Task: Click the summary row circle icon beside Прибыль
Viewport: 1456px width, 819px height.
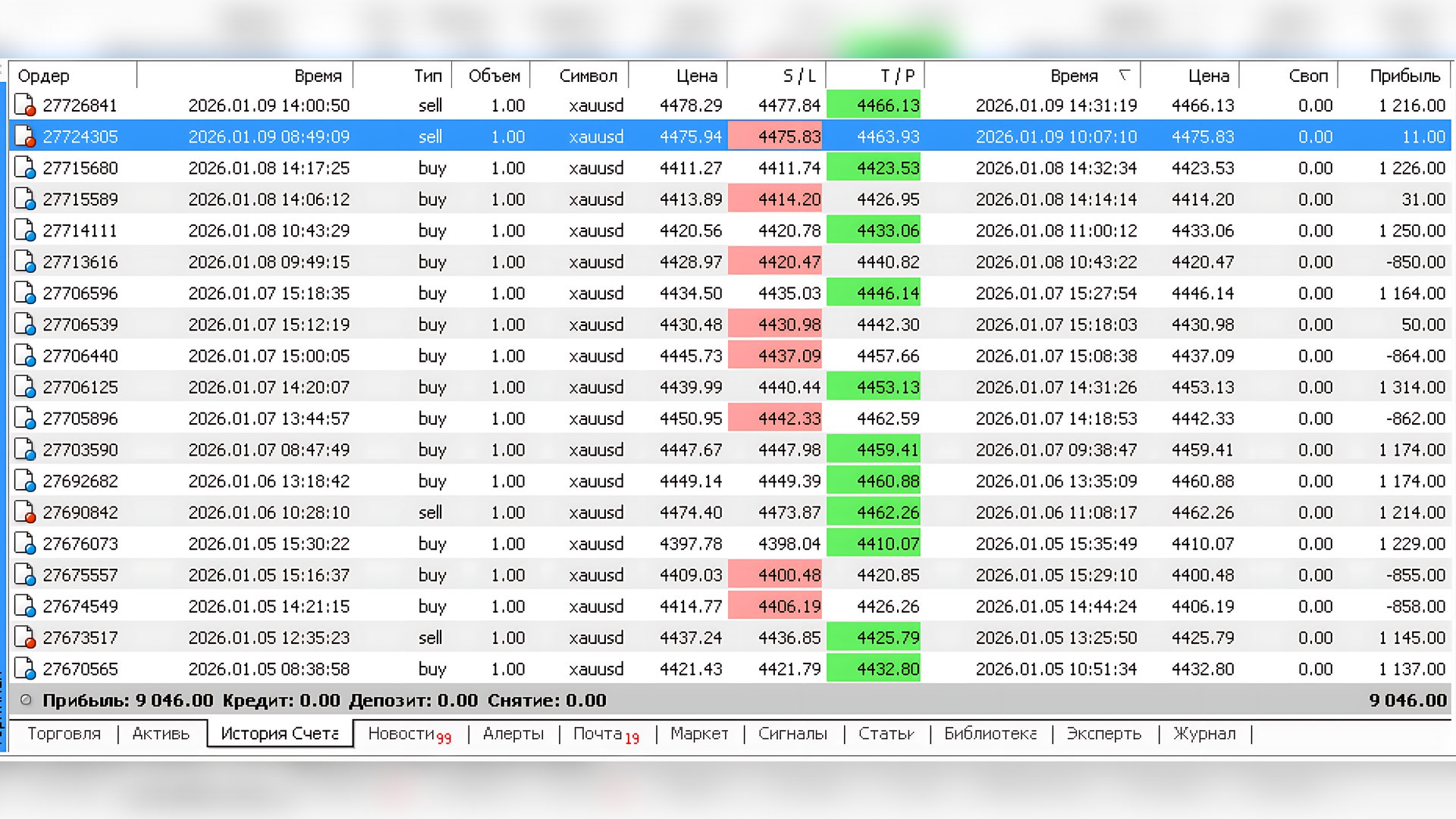Action: (x=26, y=700)
